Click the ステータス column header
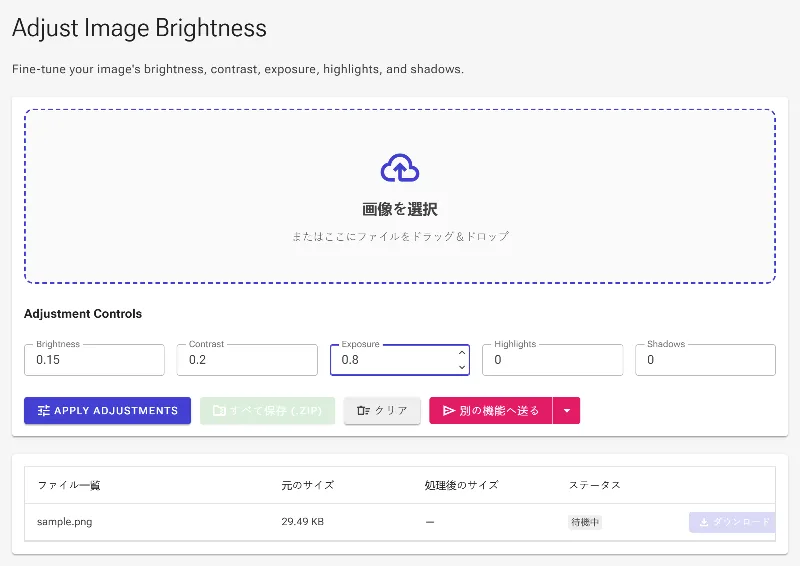The image size is (800, 566). click(x=594, y=485)
